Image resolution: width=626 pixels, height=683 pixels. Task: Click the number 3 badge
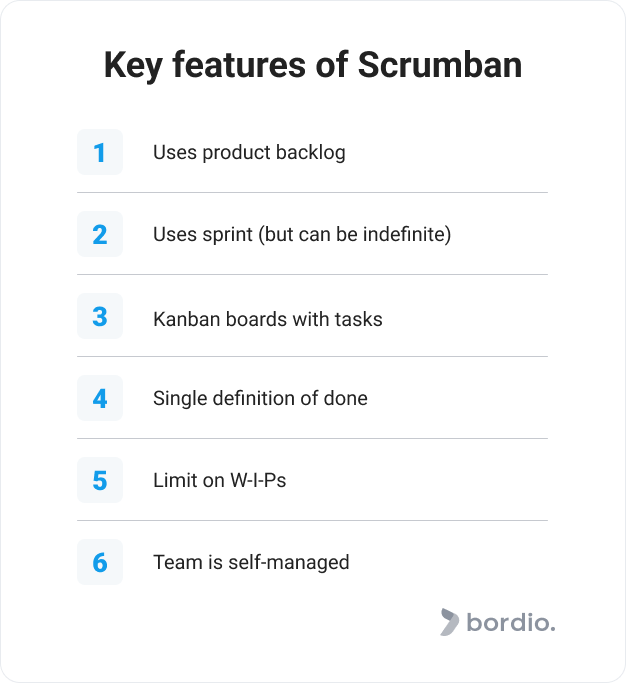pyautogui.click(x=100, y=316)
